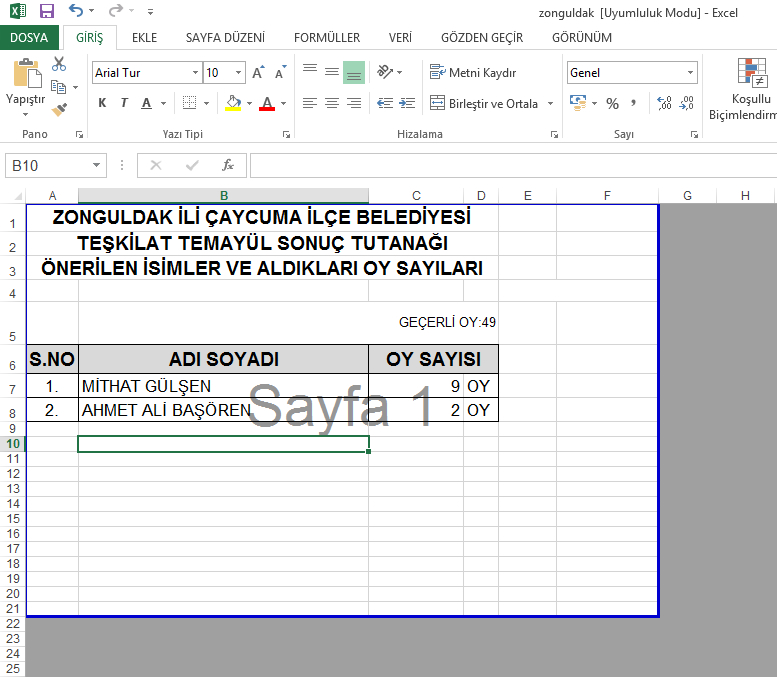Image resolution: width=777 pixels, height=677 pixels.
Task: Expand the borders dropdown arrow
Action: (x=207, y=104)
